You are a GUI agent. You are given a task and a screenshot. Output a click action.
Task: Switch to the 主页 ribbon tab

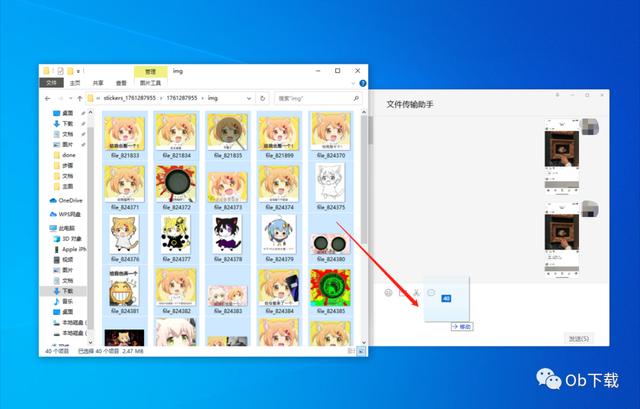[75, 83]
